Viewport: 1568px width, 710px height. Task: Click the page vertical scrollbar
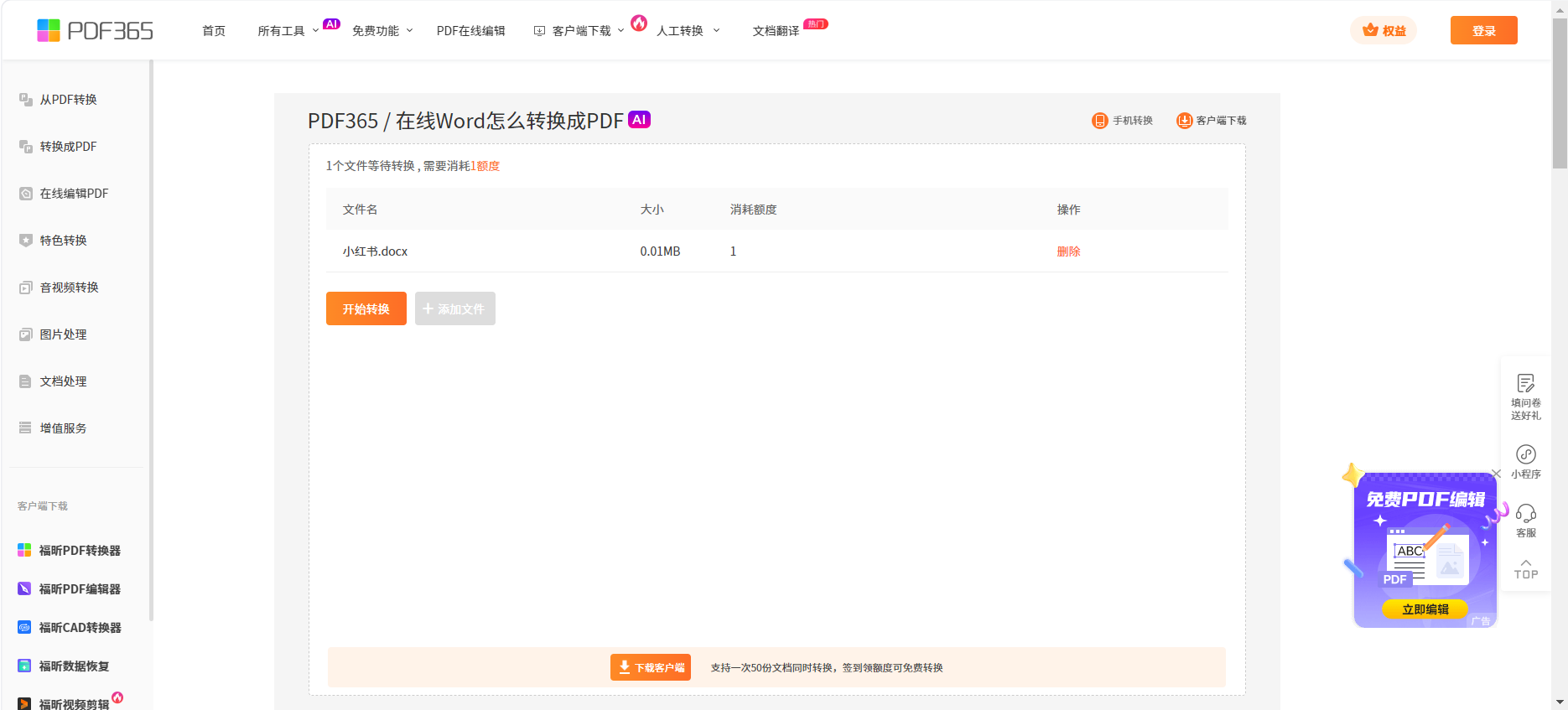pos(1560,92)
